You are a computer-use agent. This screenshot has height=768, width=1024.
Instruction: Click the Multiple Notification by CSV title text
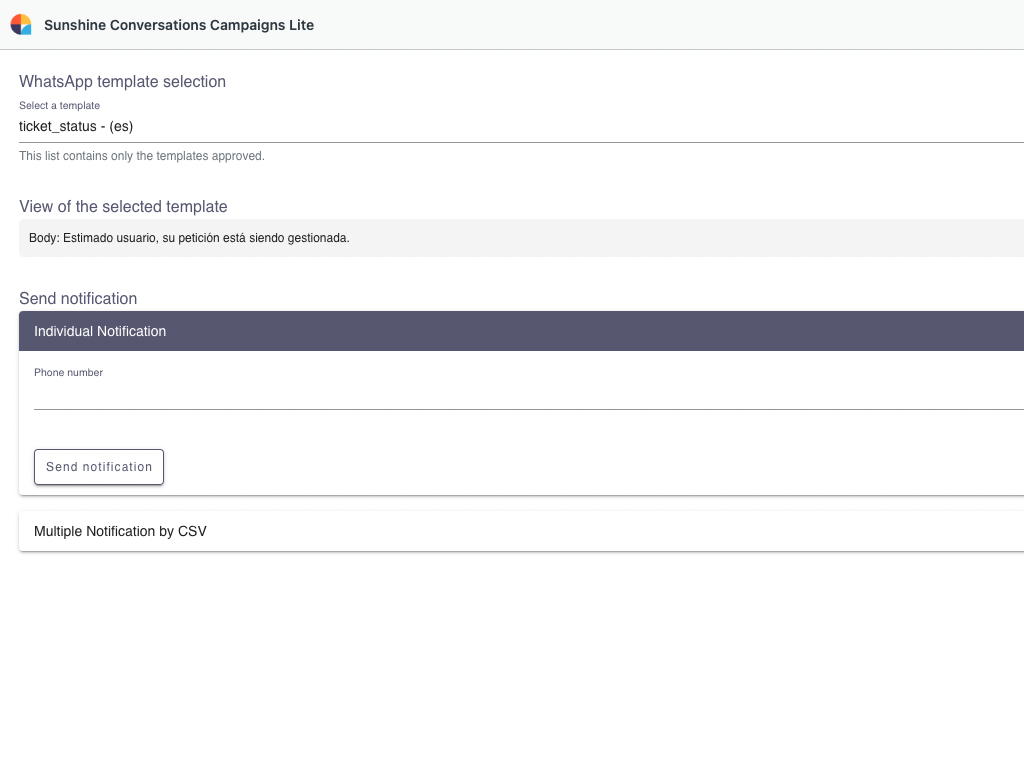point(120,531)
